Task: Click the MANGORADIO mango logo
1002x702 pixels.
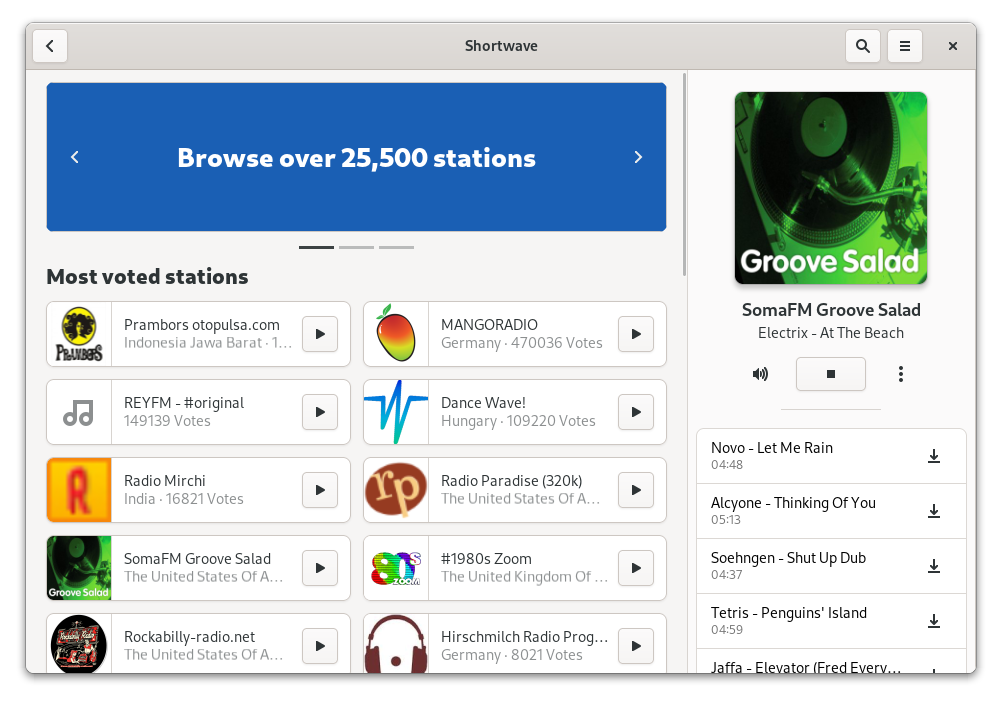Action: tap(396, 334)
